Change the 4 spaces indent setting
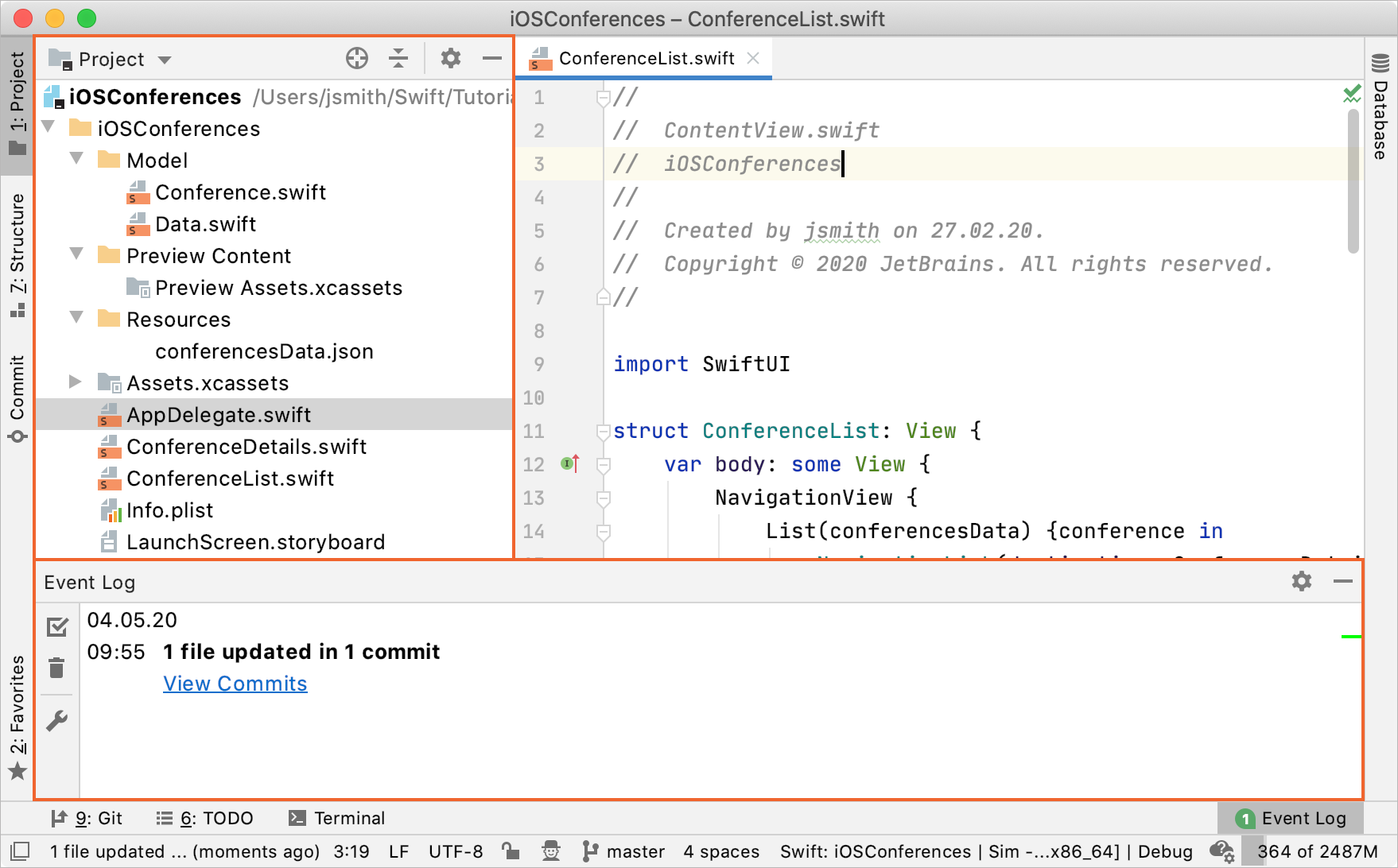Screen dimensions: 1398x868 click(721, 851)
